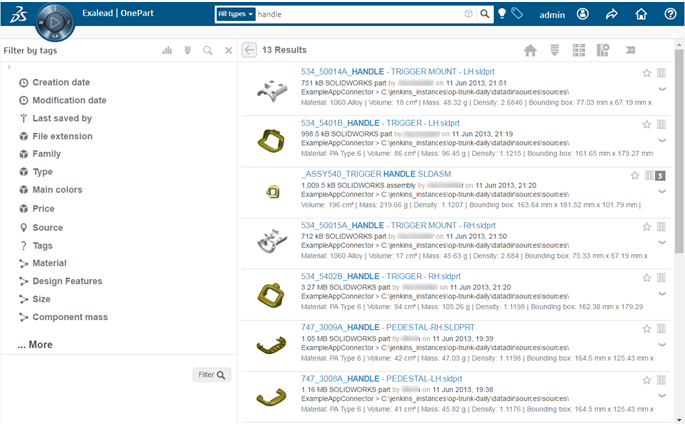Click the blue tag icon in header
Screen dimensions: 685x424
click(517, 14)
